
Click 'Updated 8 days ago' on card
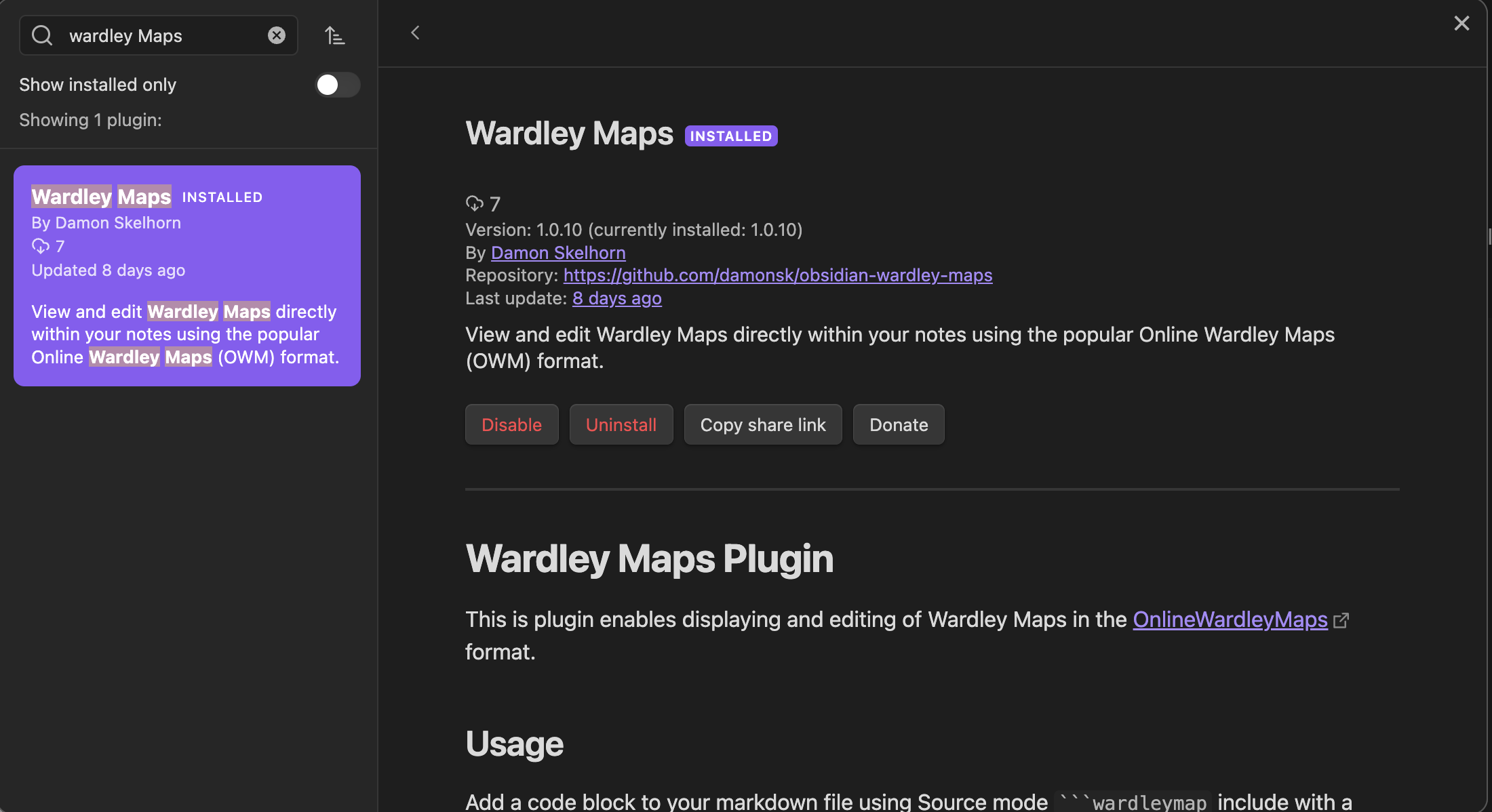tap(108, 270)
